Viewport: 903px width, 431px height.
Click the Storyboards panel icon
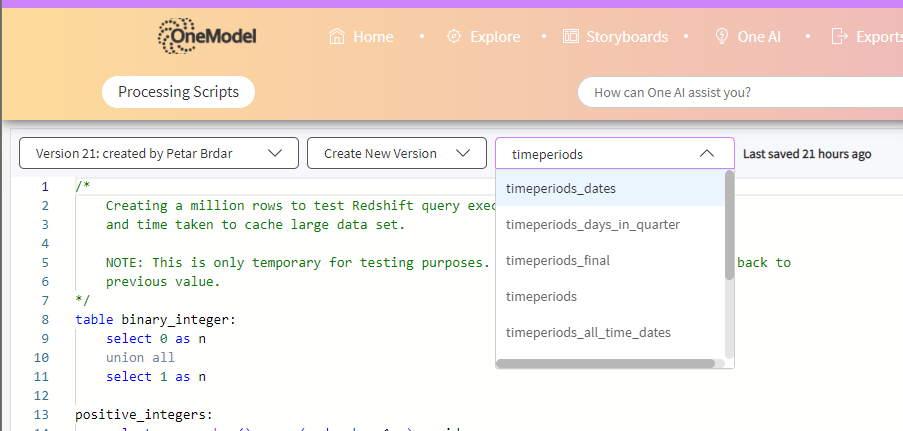(571, 37)
